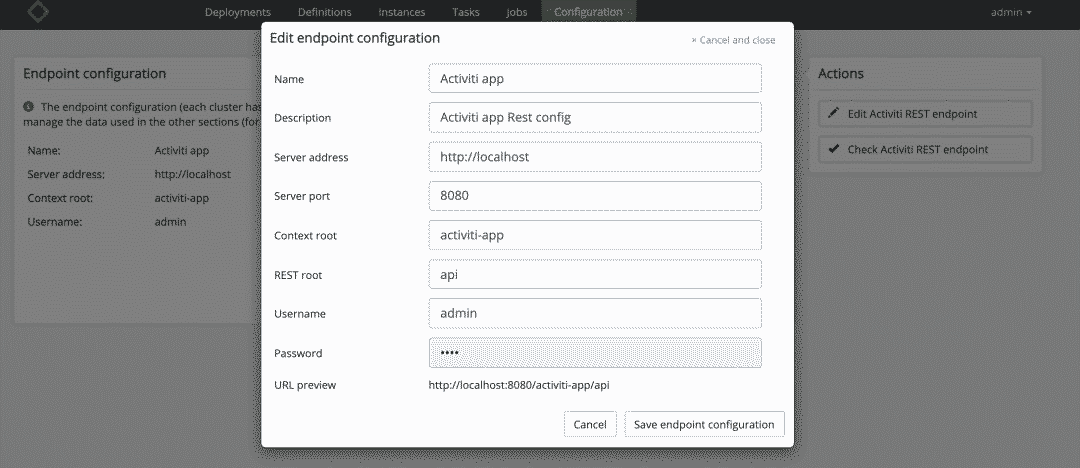
Task: Click the Activiti diamond logo icon
Action: 38,10
